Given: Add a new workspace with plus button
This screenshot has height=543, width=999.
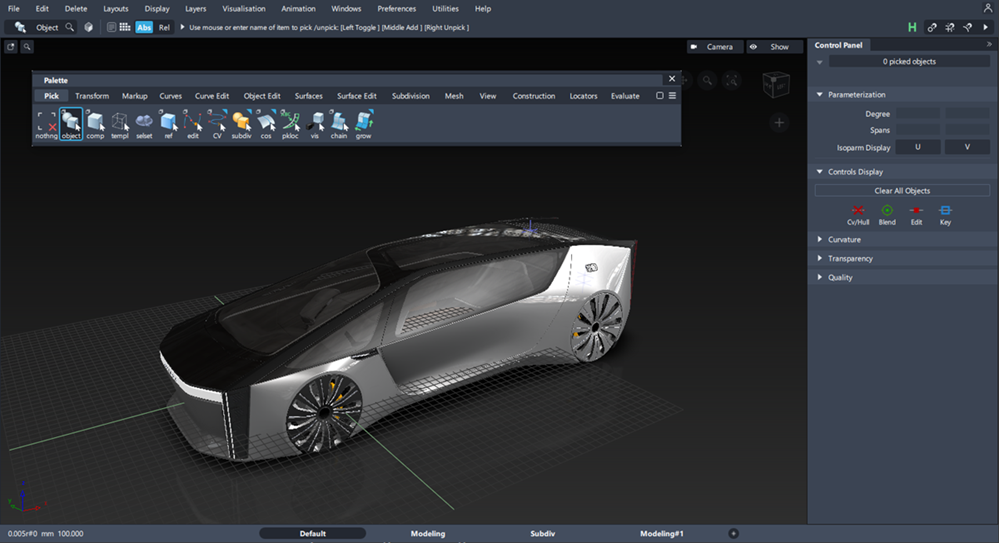Looking at the screenshot, I should point(733,533).
